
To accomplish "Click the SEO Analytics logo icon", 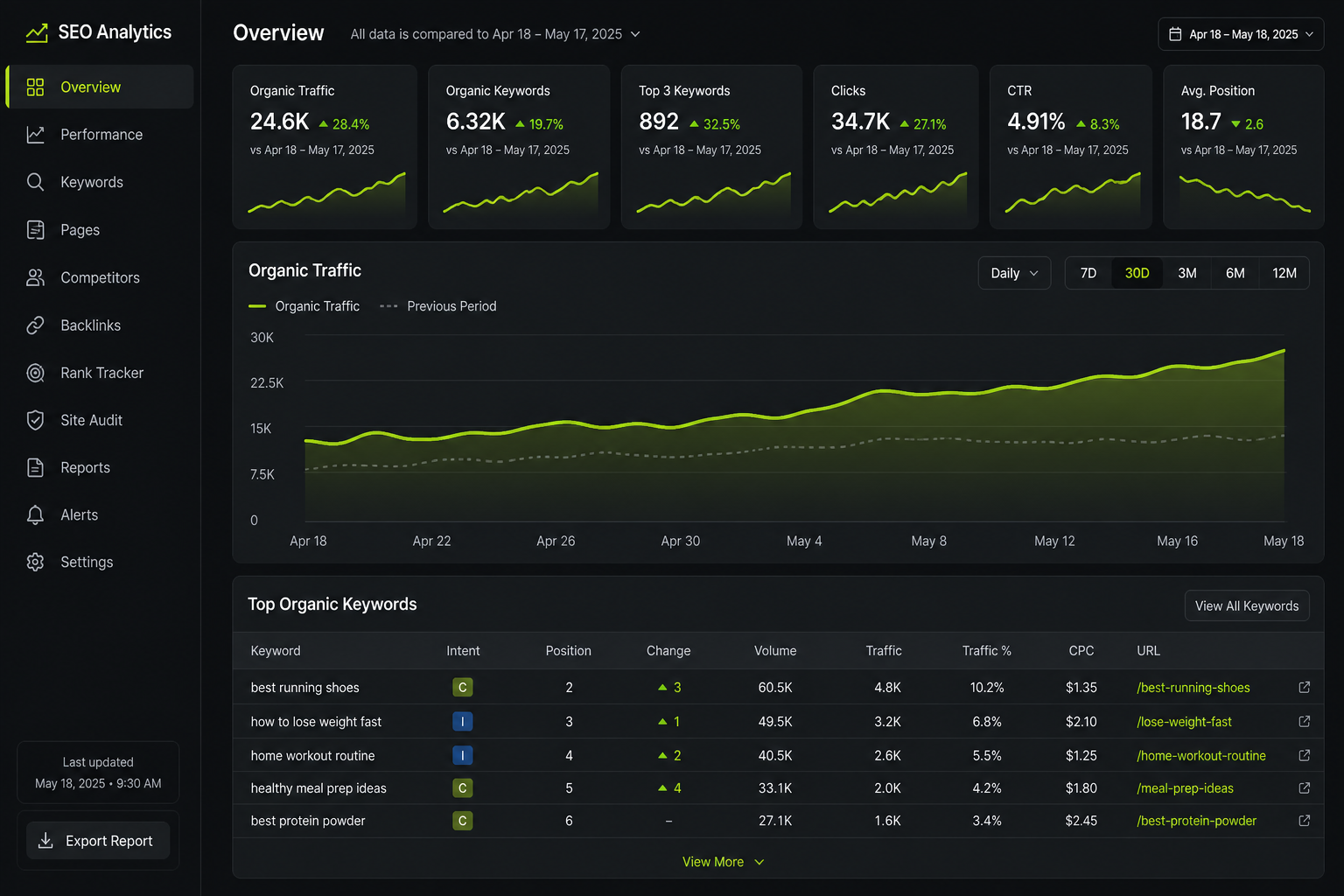I will coord(37,32).
